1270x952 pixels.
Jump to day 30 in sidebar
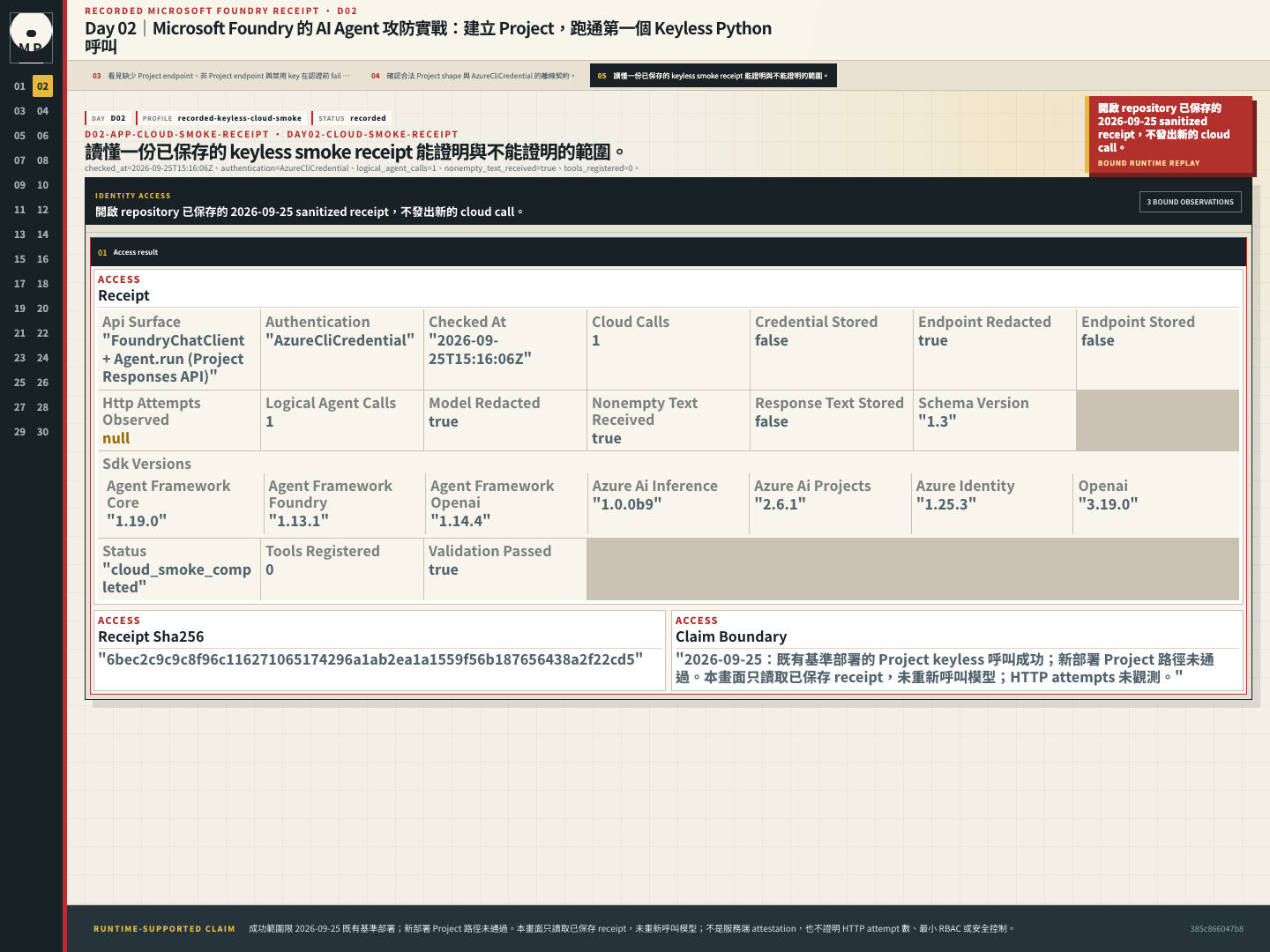[x=42, y=432]
